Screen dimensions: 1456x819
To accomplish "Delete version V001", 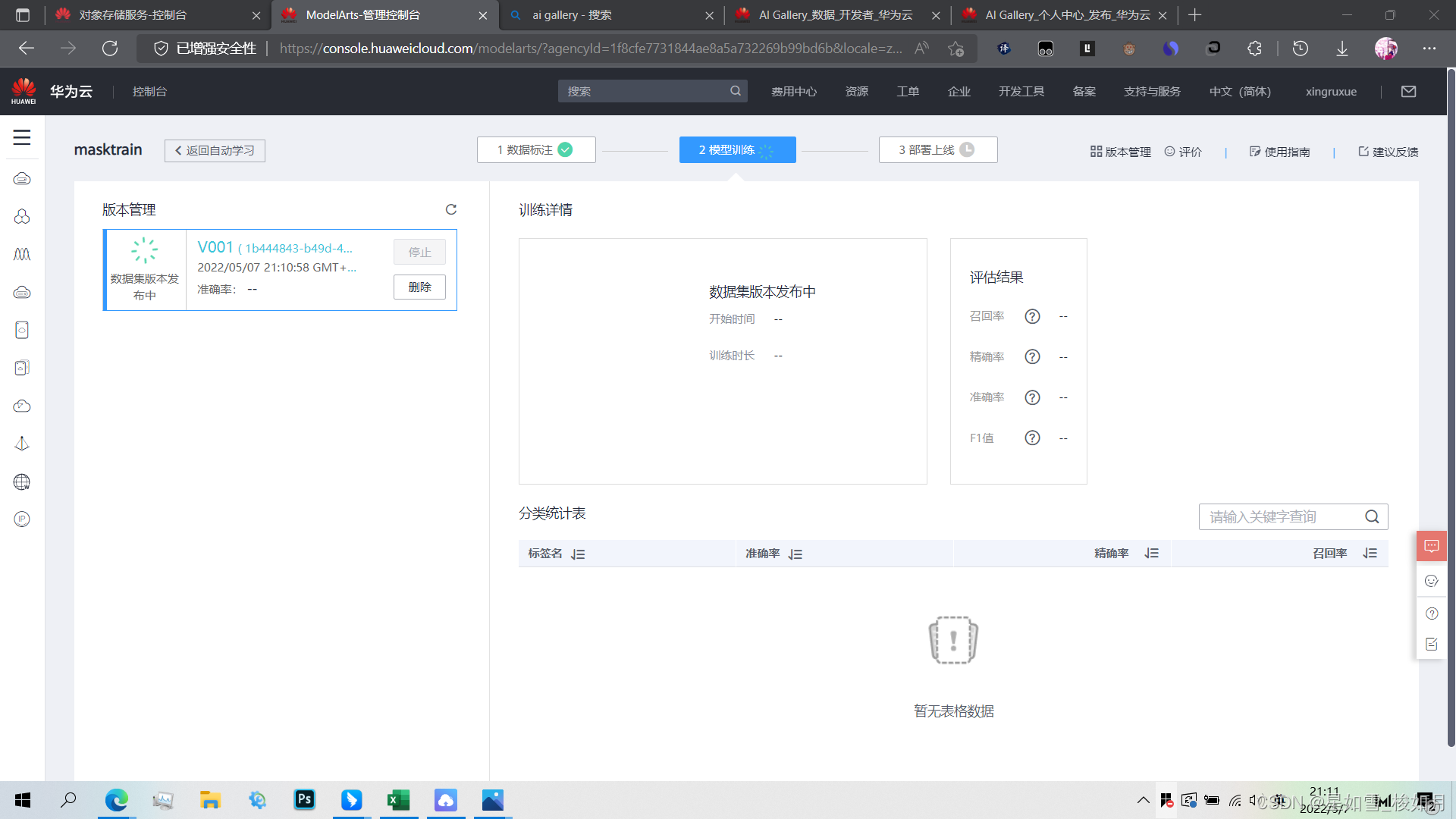I will point(419,287).
